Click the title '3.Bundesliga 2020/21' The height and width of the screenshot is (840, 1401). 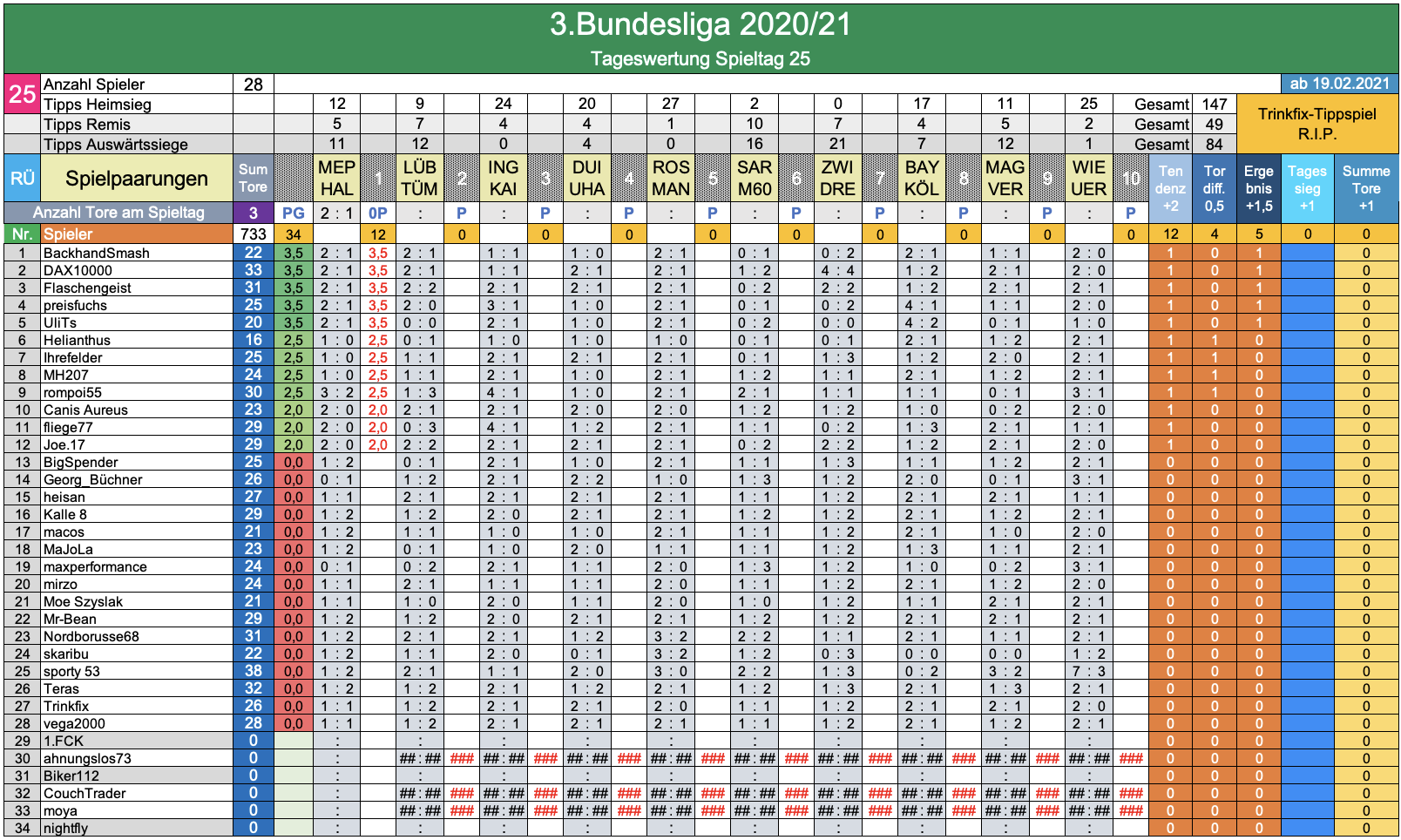coord(700,24)
